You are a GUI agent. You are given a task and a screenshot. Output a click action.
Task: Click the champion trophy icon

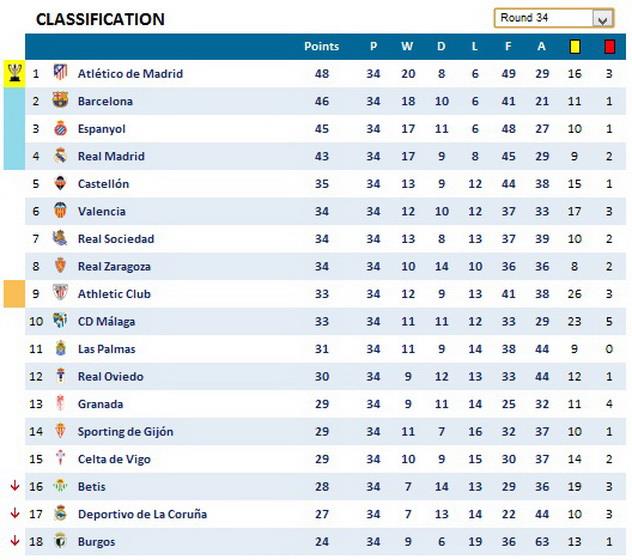pos(14,73)
